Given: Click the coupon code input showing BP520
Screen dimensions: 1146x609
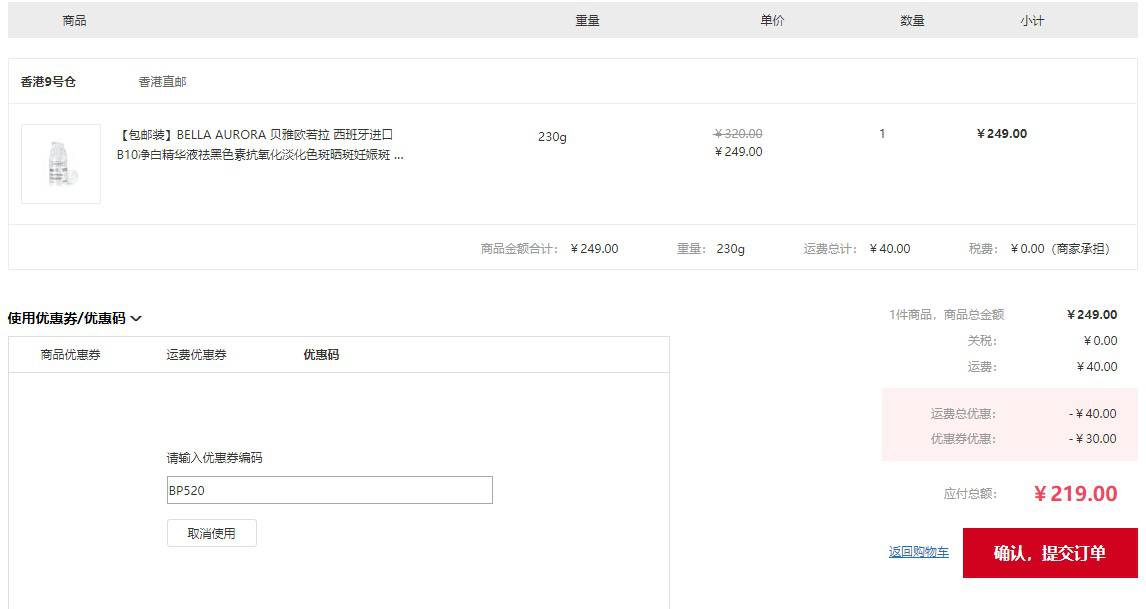Looking at the screenshot, I should (330, 490).
